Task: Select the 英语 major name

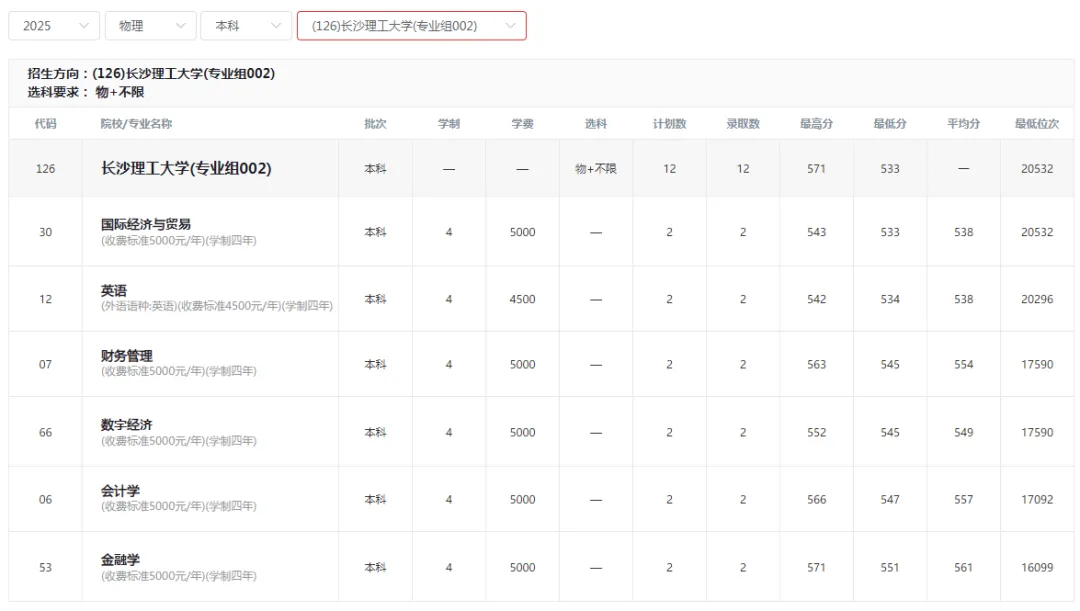Action: [114, 290]
